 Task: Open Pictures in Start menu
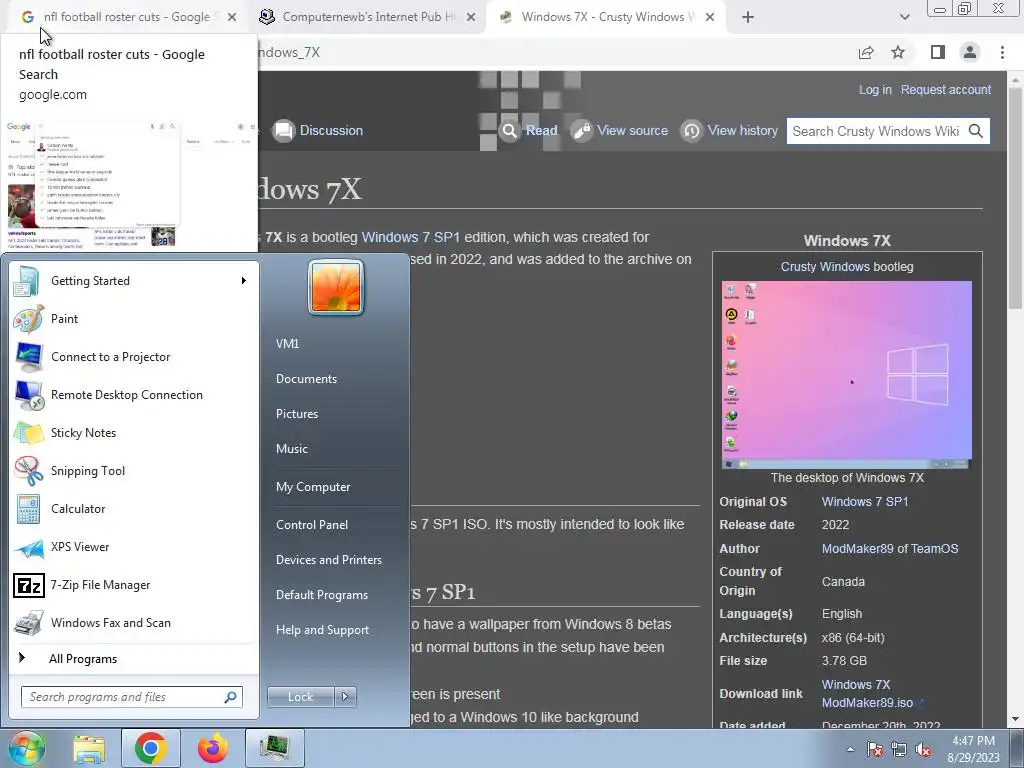point(296,414)
